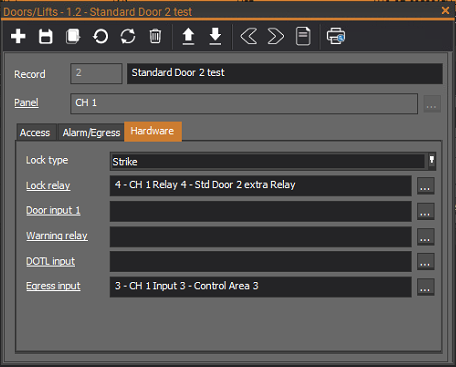Click the Record number field
The height and width of the screenshot is (367, 456).
(96, 73)
